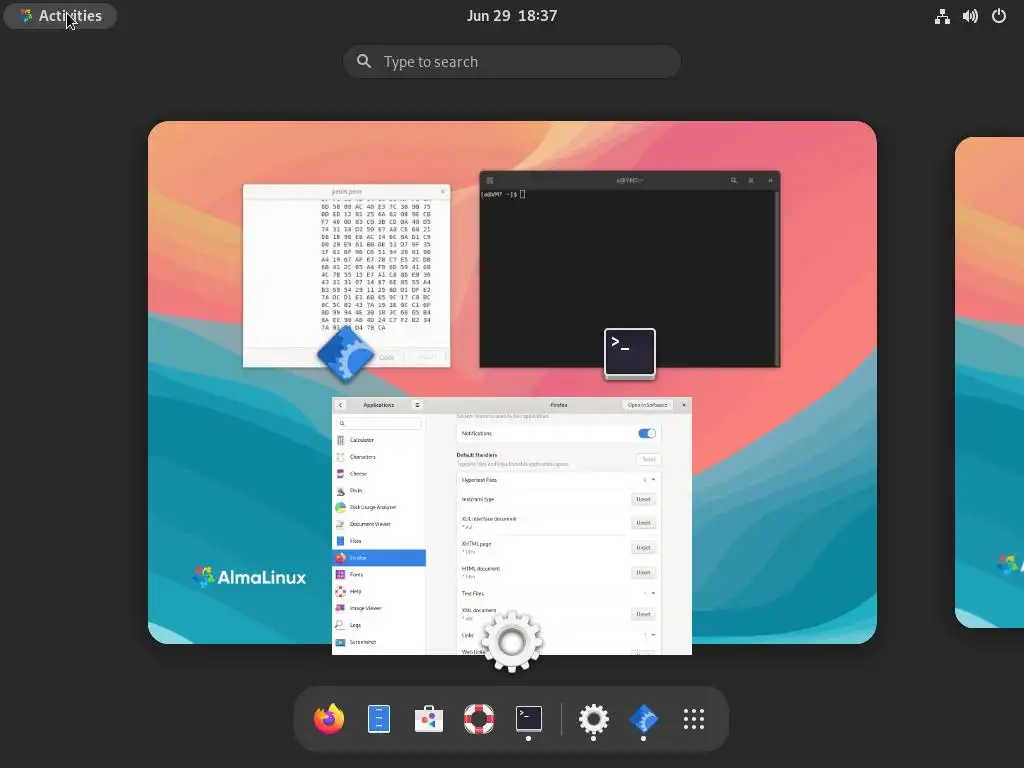1024x768 pixels.
Task: Click the volume speaker icon in top bar
Action: (970, 16)
